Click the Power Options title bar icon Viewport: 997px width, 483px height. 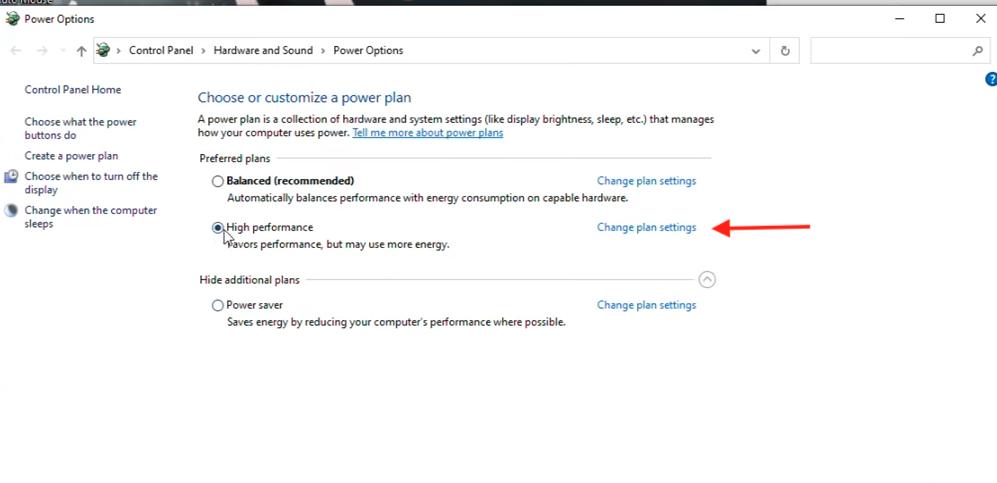(12, 19)
